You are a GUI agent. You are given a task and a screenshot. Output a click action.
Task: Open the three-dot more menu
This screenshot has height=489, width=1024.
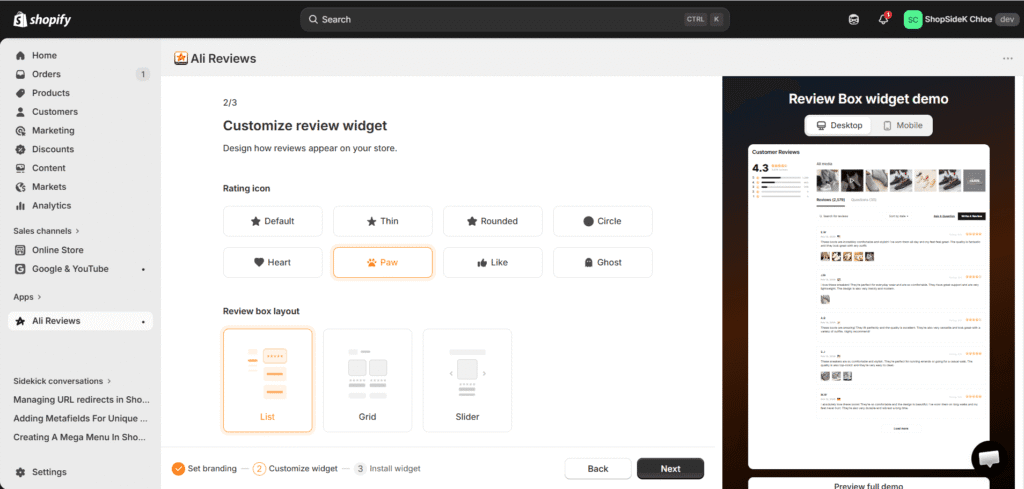[1008, 59]
